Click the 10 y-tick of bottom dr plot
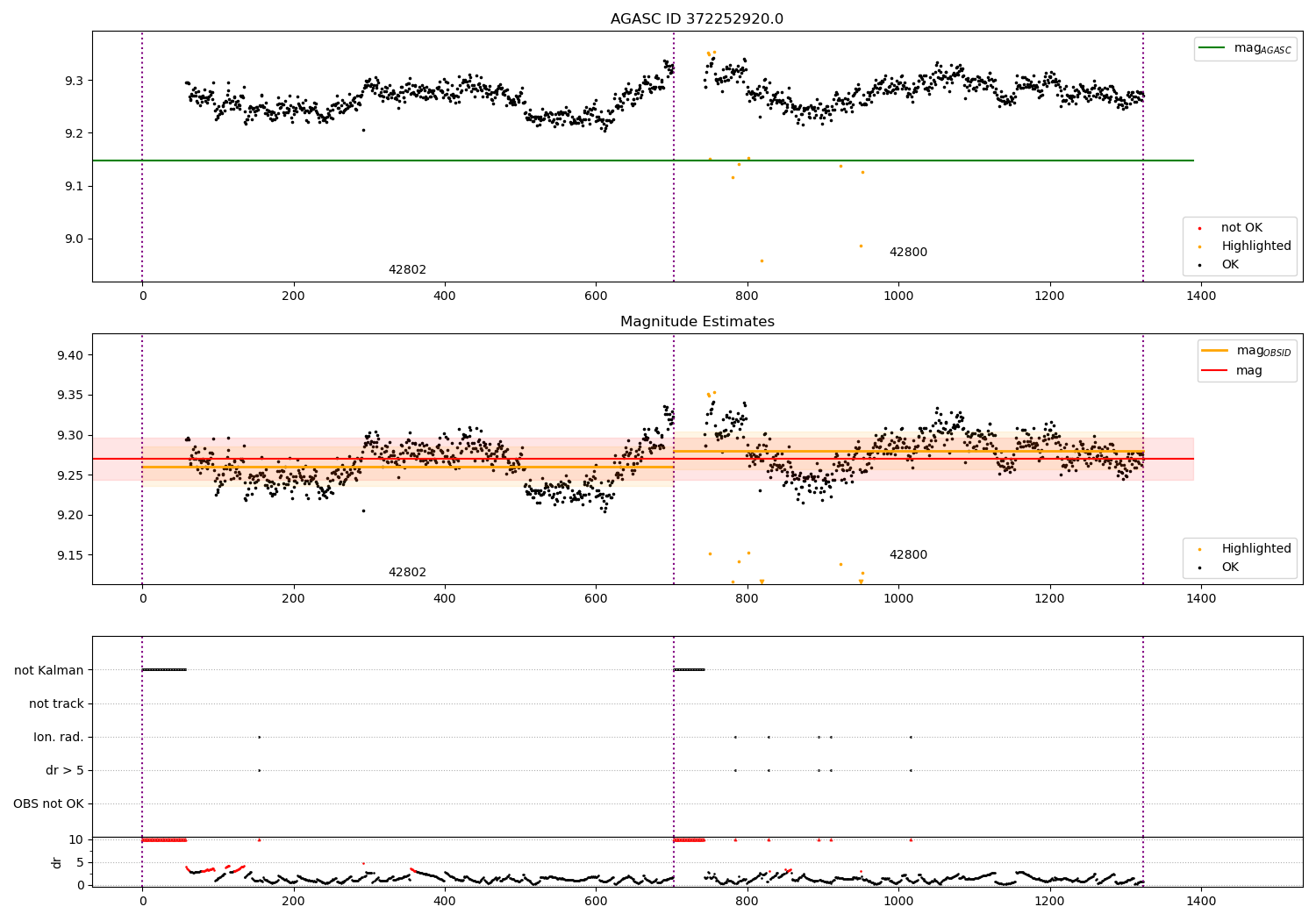This screenshot has height=921, width=1316. point(76,840)
